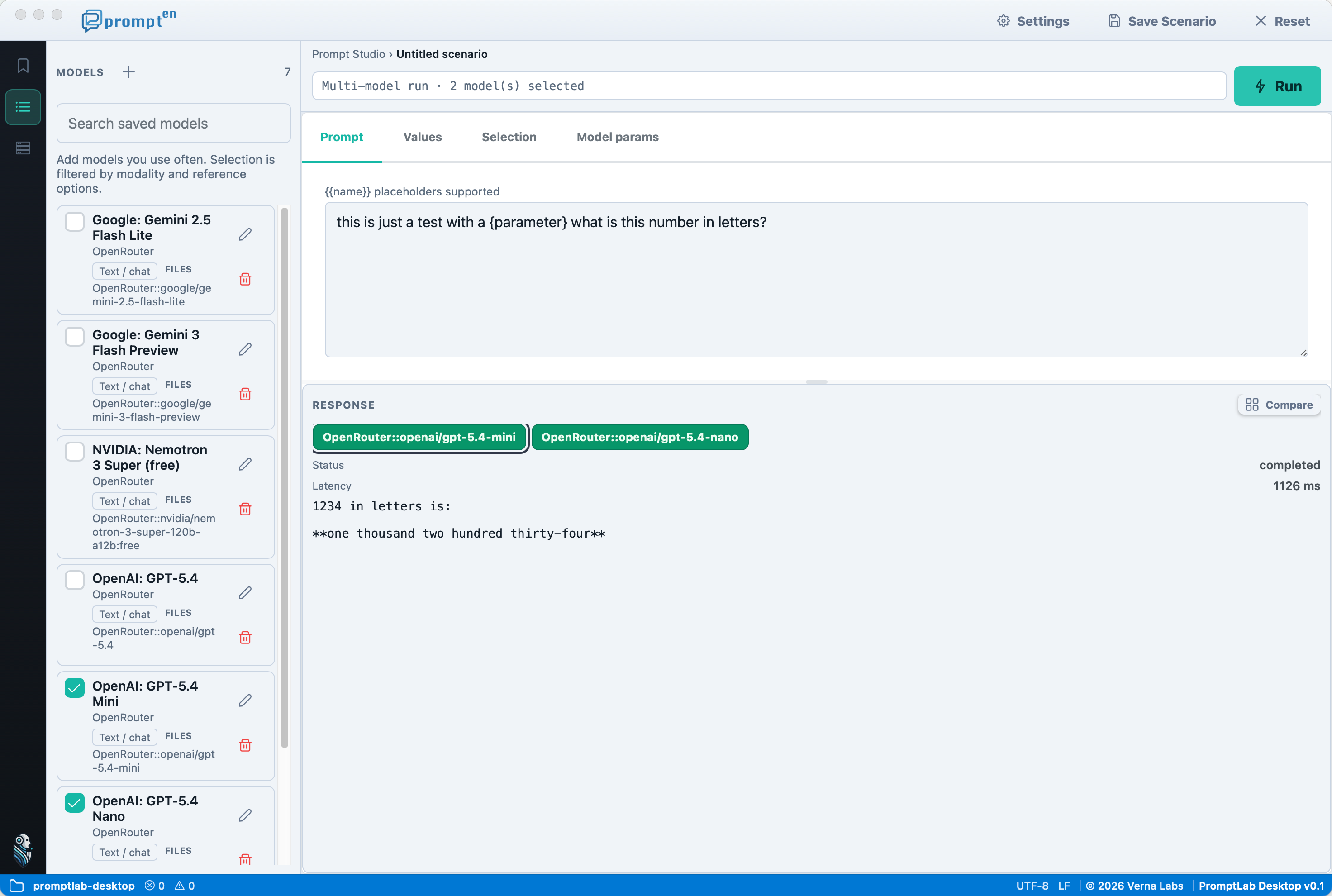Delete the OpenAI GPT-5.4 model entry
Screen dimensions: 1332x896
tap(245, 637)
